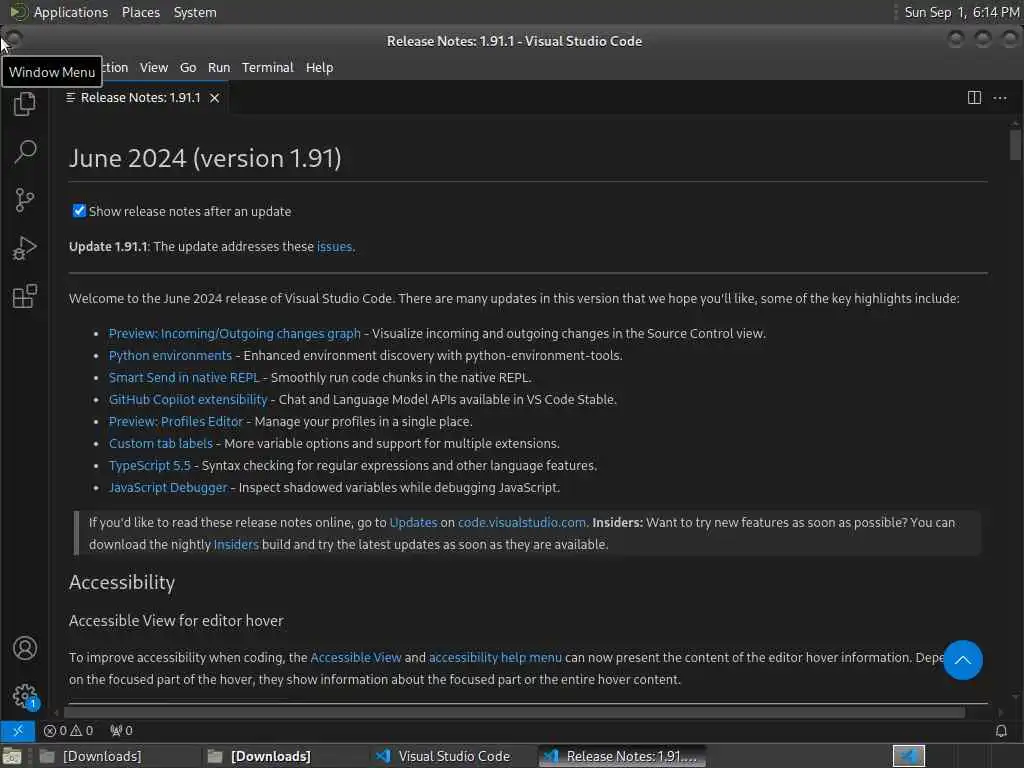Click the show desktop icon in taskbar

pyautogui.click(x=11, y=757)
